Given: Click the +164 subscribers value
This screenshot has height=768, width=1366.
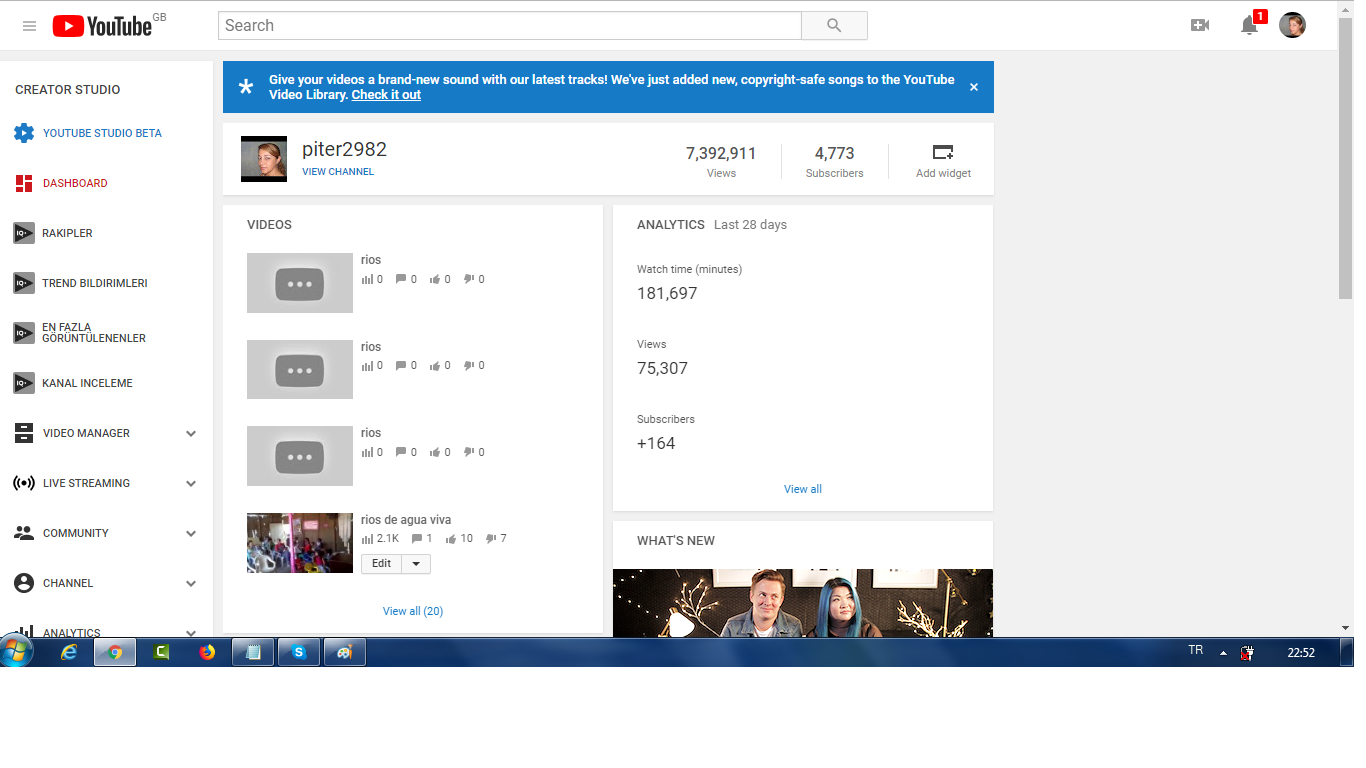Looking at the screenshot, I should (x=656, y=443).
